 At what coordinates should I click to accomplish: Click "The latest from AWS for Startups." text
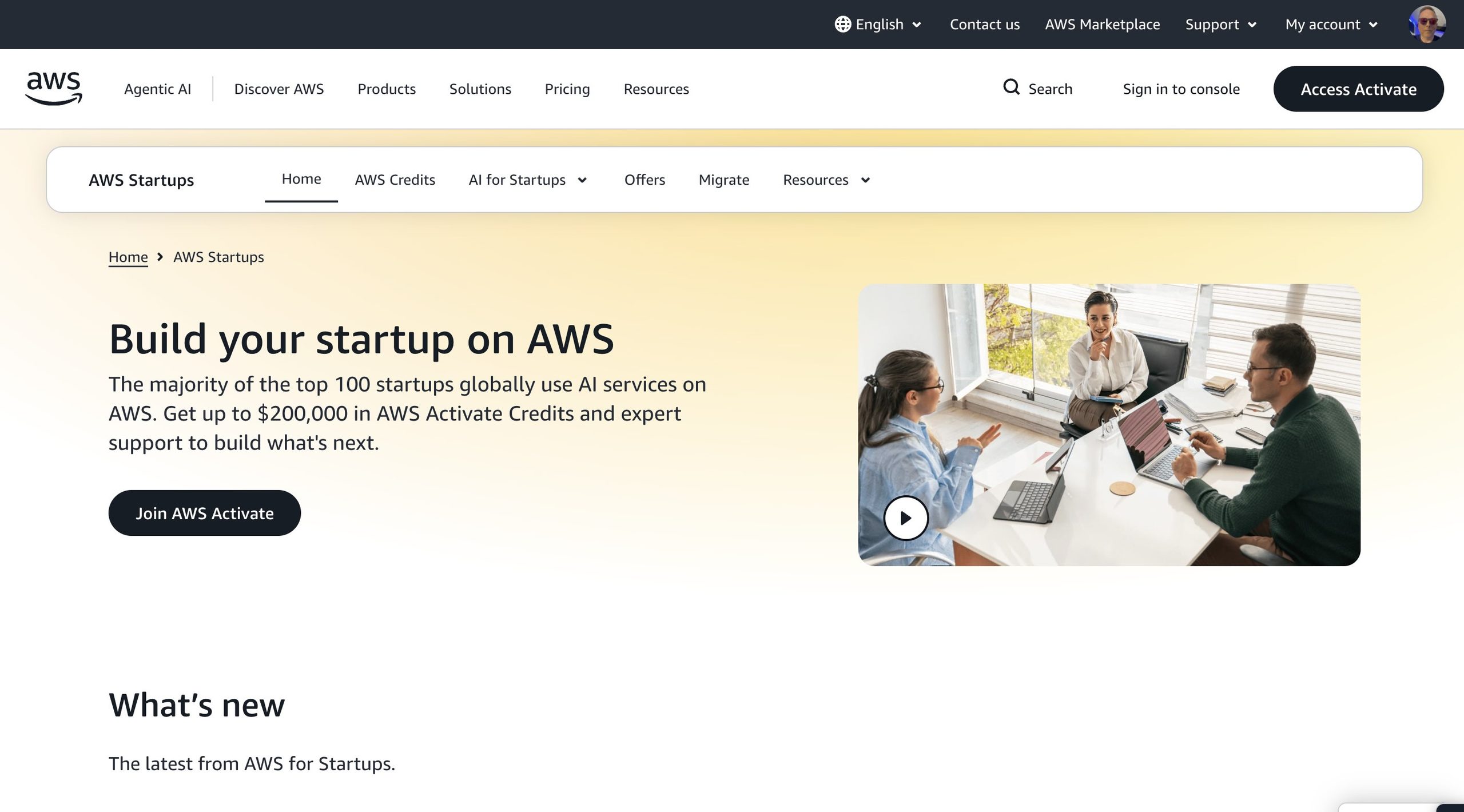click(252, 764)
